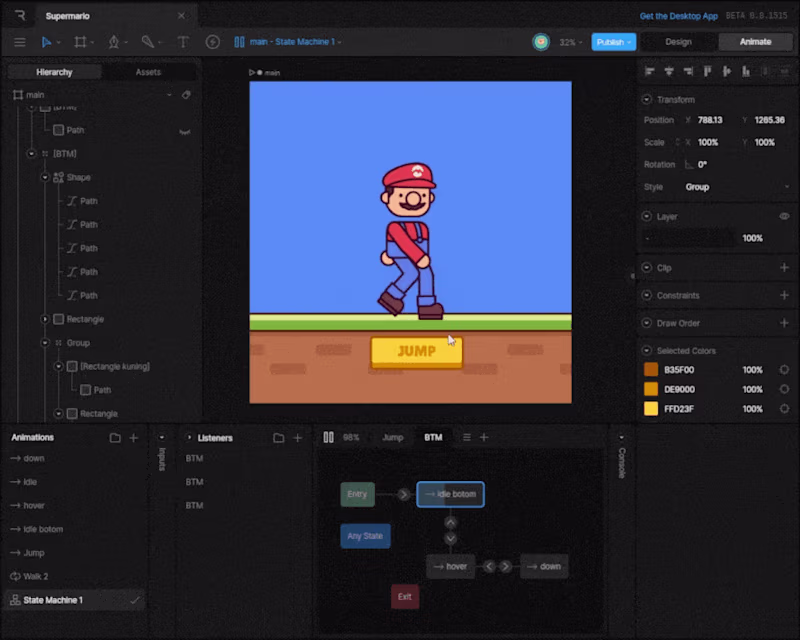This screenshot has width=800, height=640.
Task: Collapse the Selected Colors section
Action: click(646, 351)
